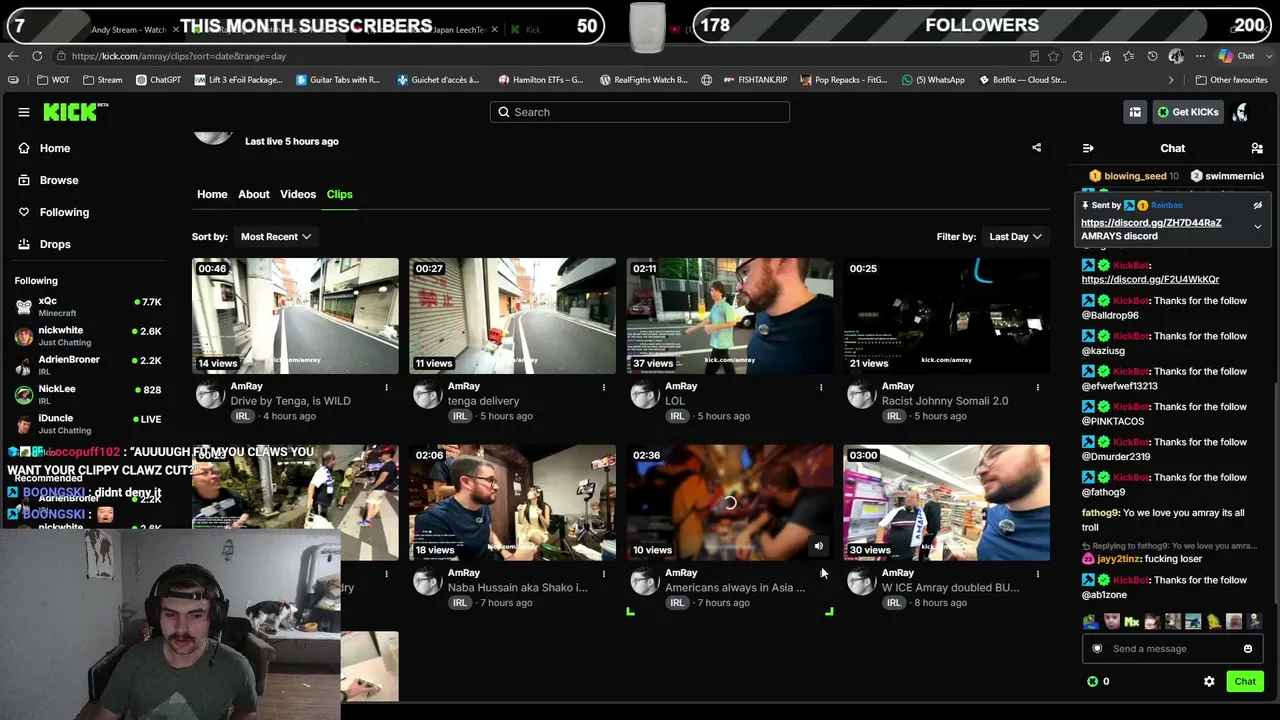Open the 'Drive by Tenga, is WILD' clip thumbnail
This screenshot has height=720, width=1280.
(295, 316)
